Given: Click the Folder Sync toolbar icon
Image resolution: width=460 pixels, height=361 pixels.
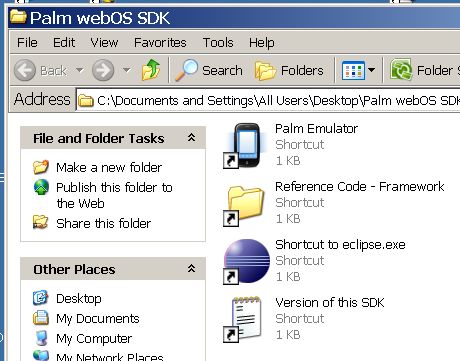Looking at the screenshot, I should tap(401, 70).
